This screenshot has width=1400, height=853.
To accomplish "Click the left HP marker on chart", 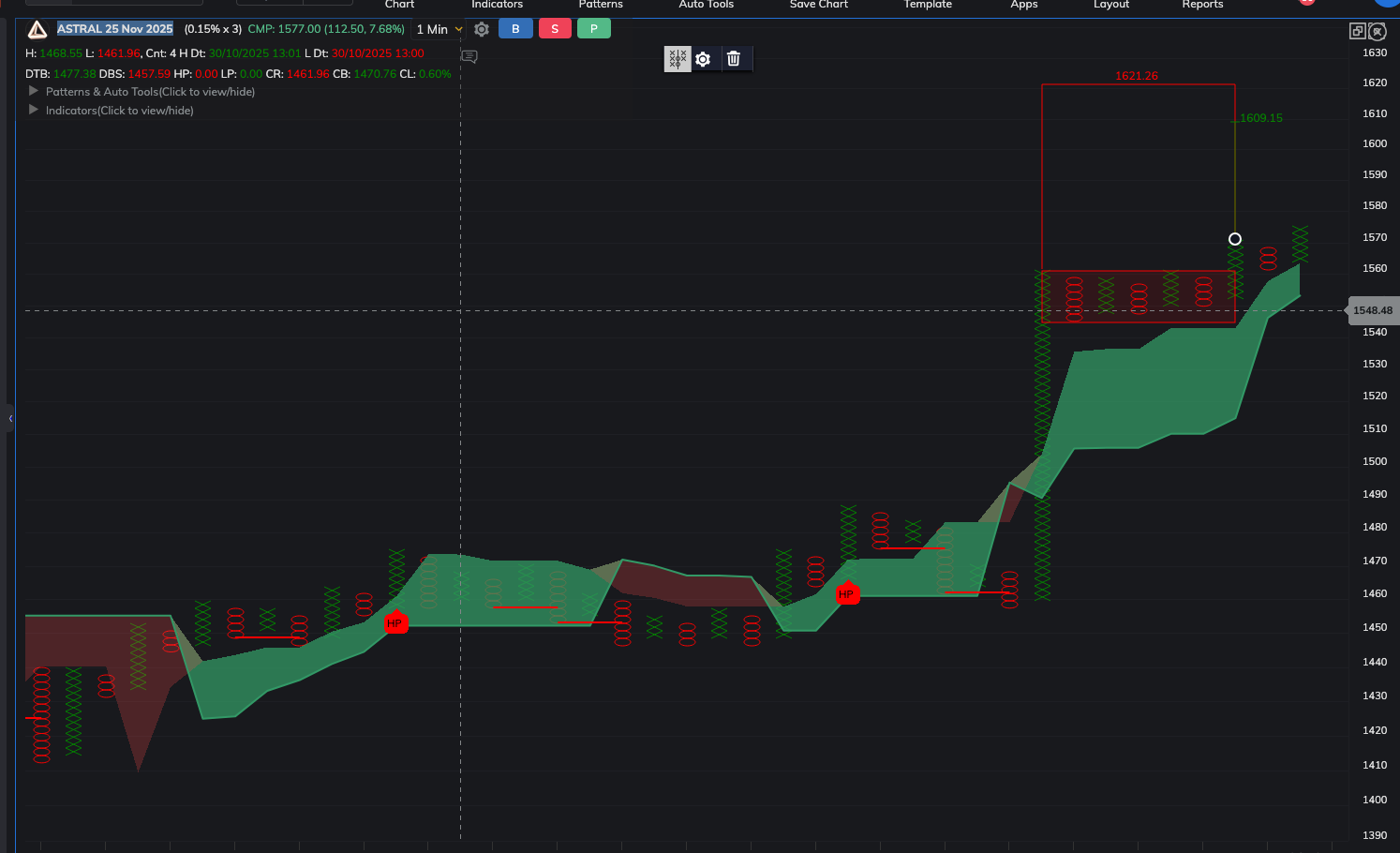I will pos(395,622).
